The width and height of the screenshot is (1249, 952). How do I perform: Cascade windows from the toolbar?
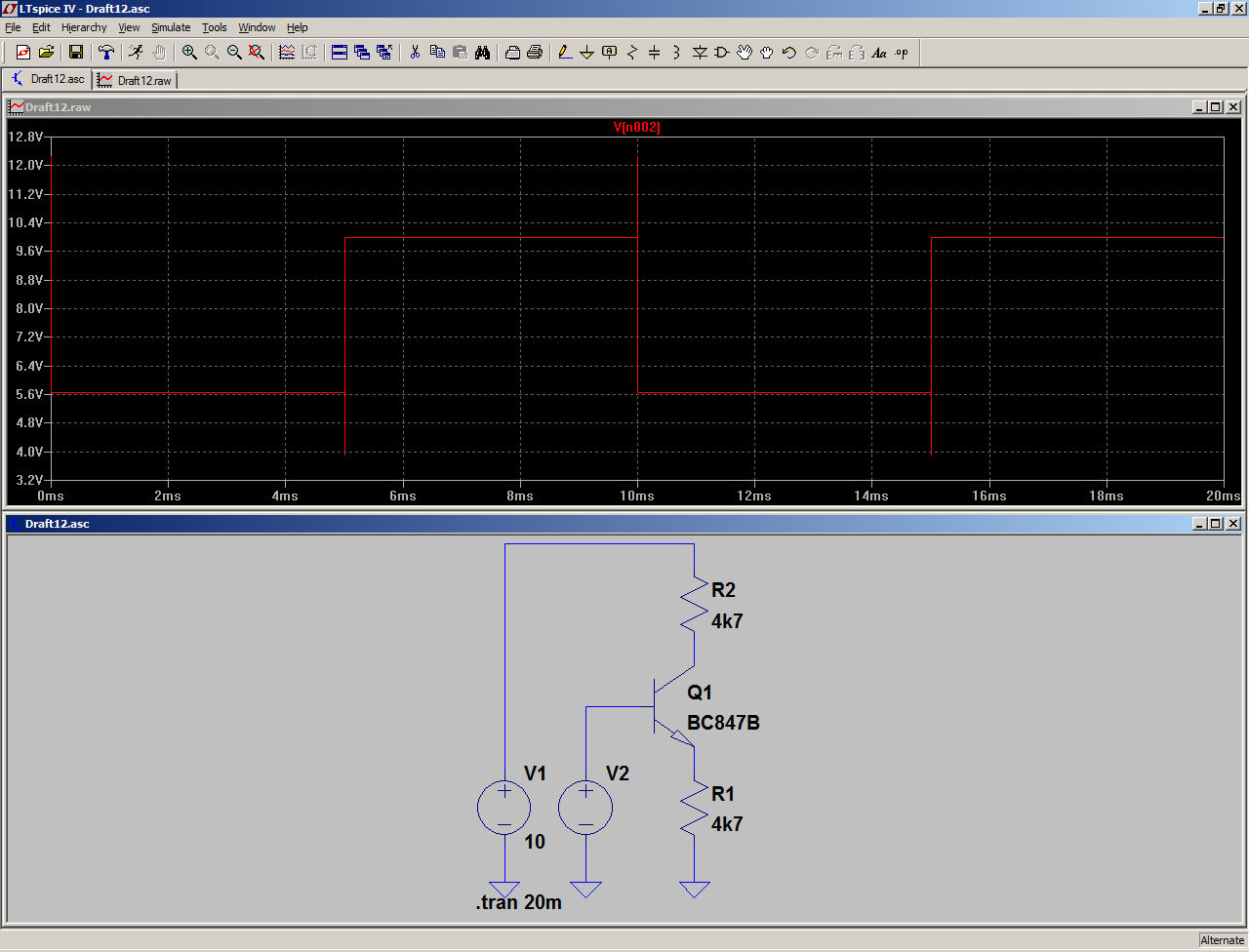pos(362,53)
